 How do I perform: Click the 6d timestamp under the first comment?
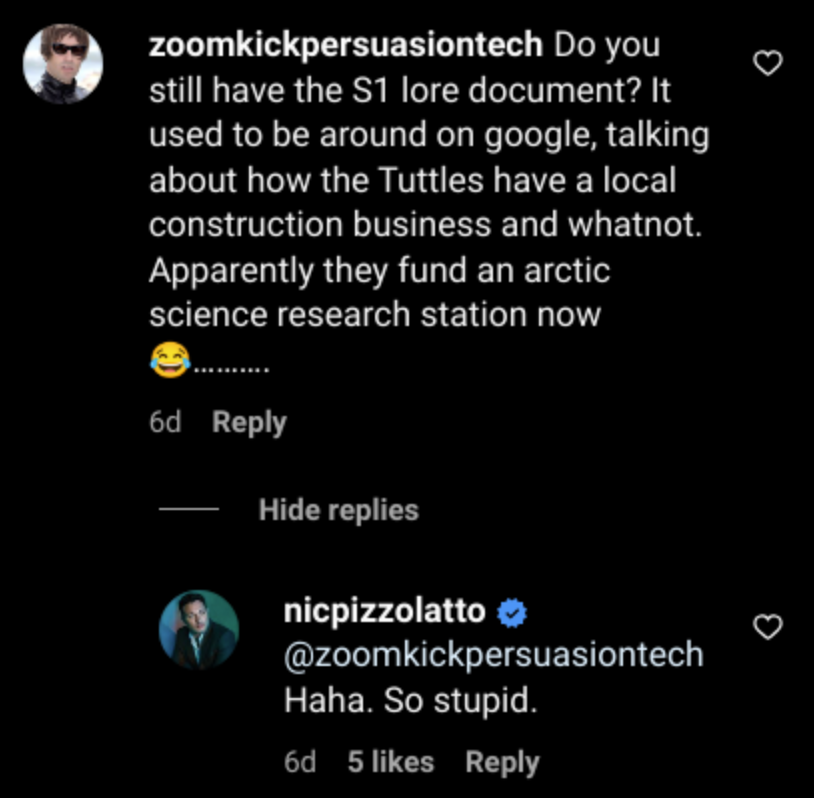(x=164, y=423)
